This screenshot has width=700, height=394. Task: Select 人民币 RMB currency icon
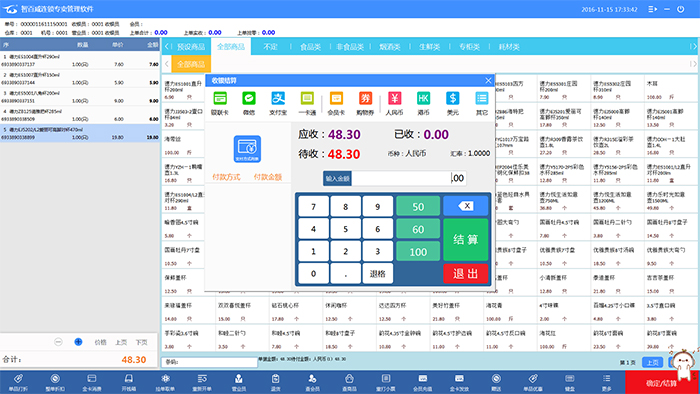coord(394,103)
